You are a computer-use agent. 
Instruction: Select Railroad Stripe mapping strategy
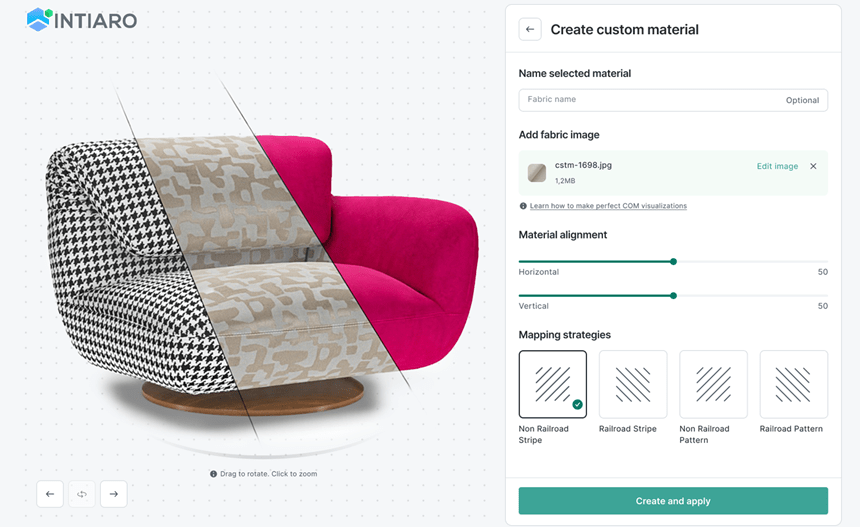(x=633, y=384)
